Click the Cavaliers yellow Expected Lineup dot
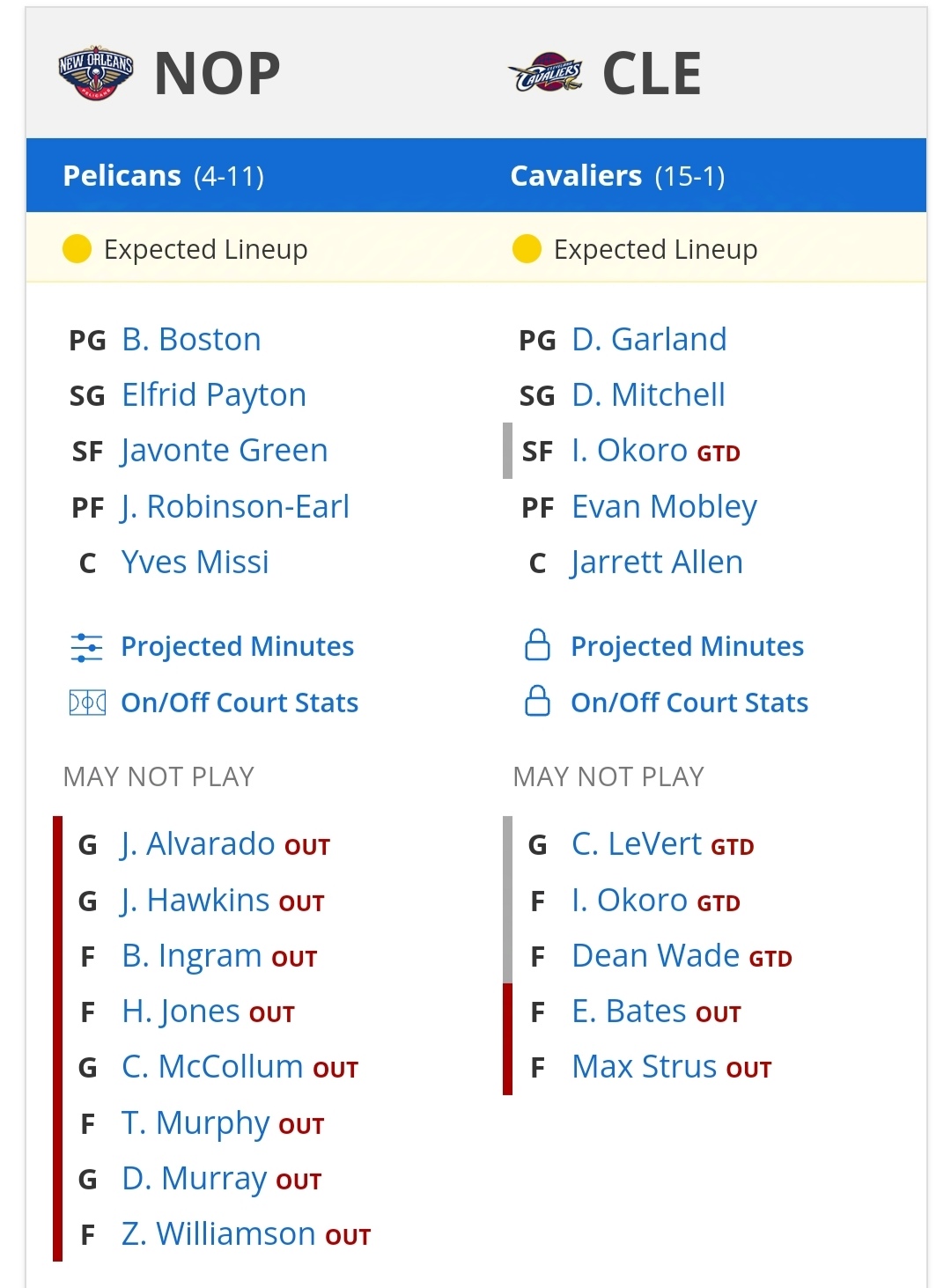Image resolution: width=951 pixels, height=1288 pixels. coord(527,249)
